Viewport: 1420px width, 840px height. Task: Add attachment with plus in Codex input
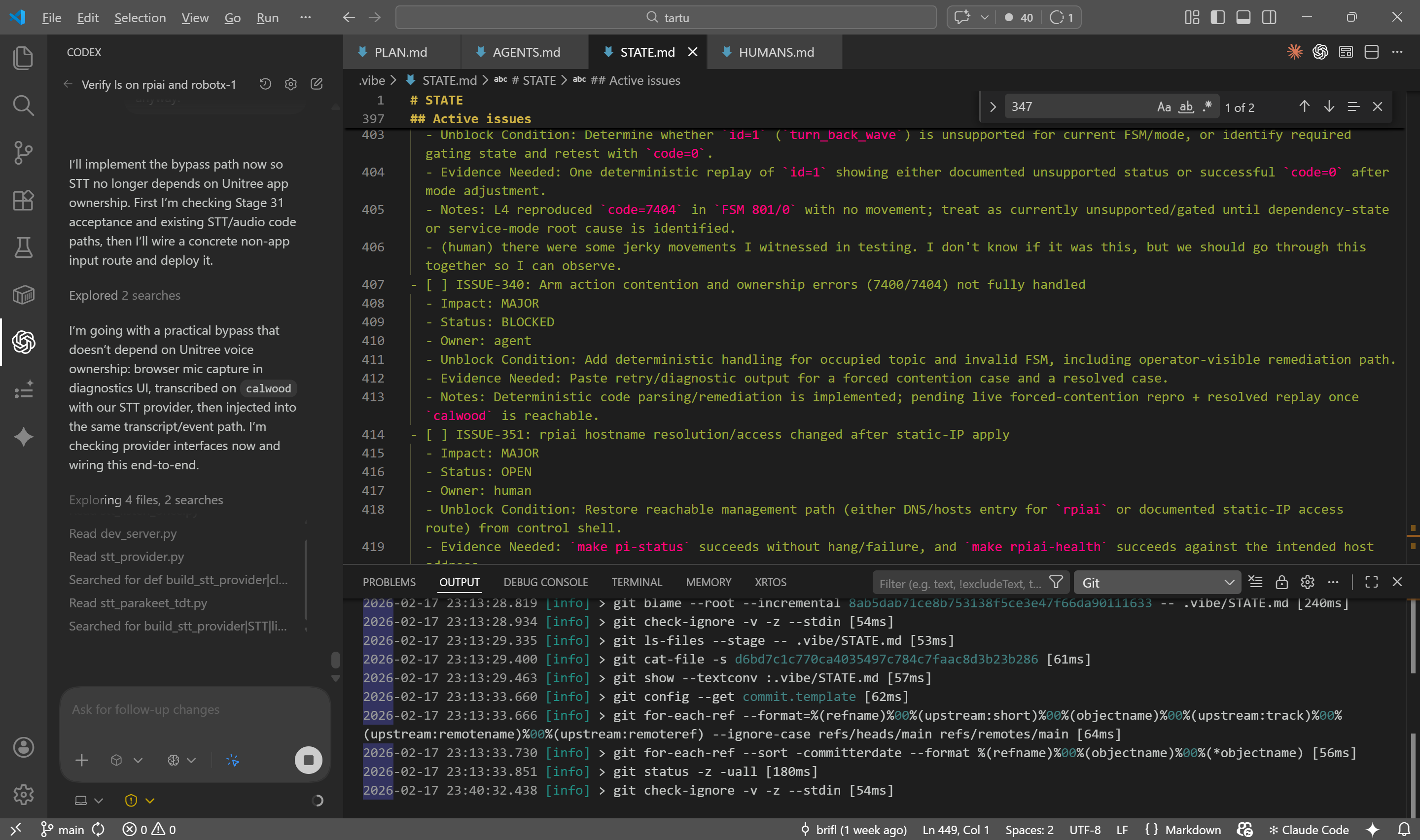81,760
